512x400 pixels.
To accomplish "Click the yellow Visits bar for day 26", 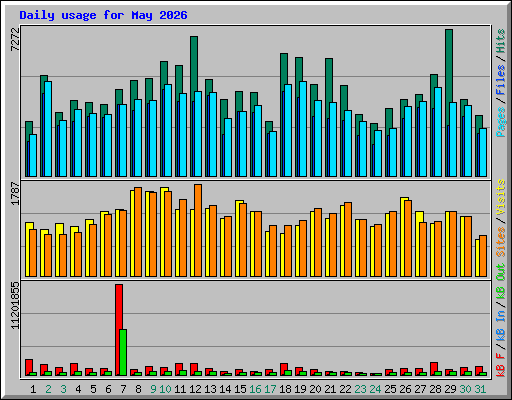I will tap(403, 237).
